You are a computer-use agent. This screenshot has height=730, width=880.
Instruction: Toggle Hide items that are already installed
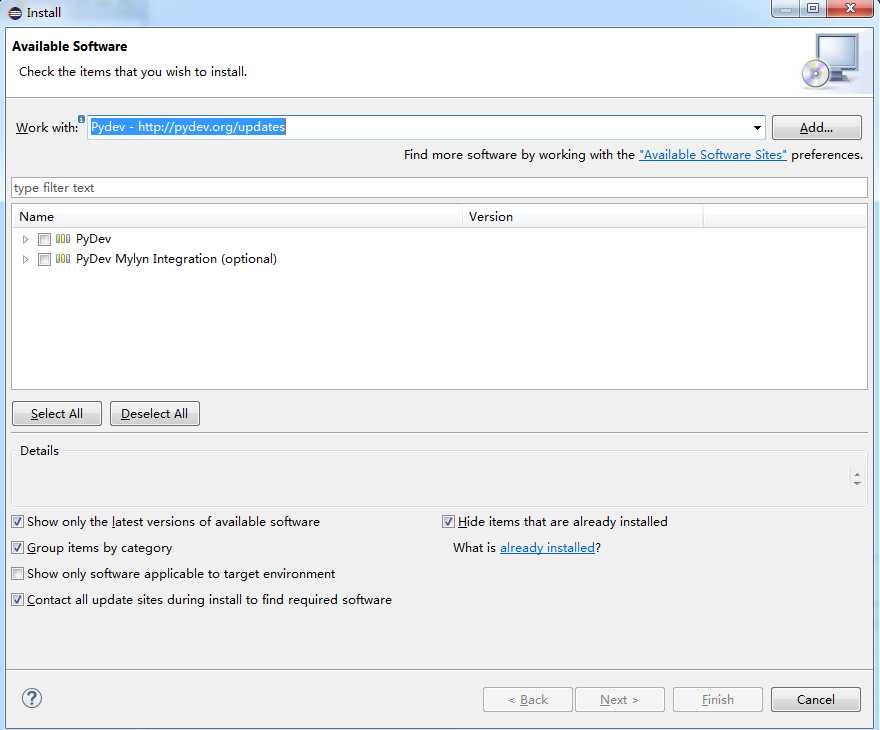point(448,522)
